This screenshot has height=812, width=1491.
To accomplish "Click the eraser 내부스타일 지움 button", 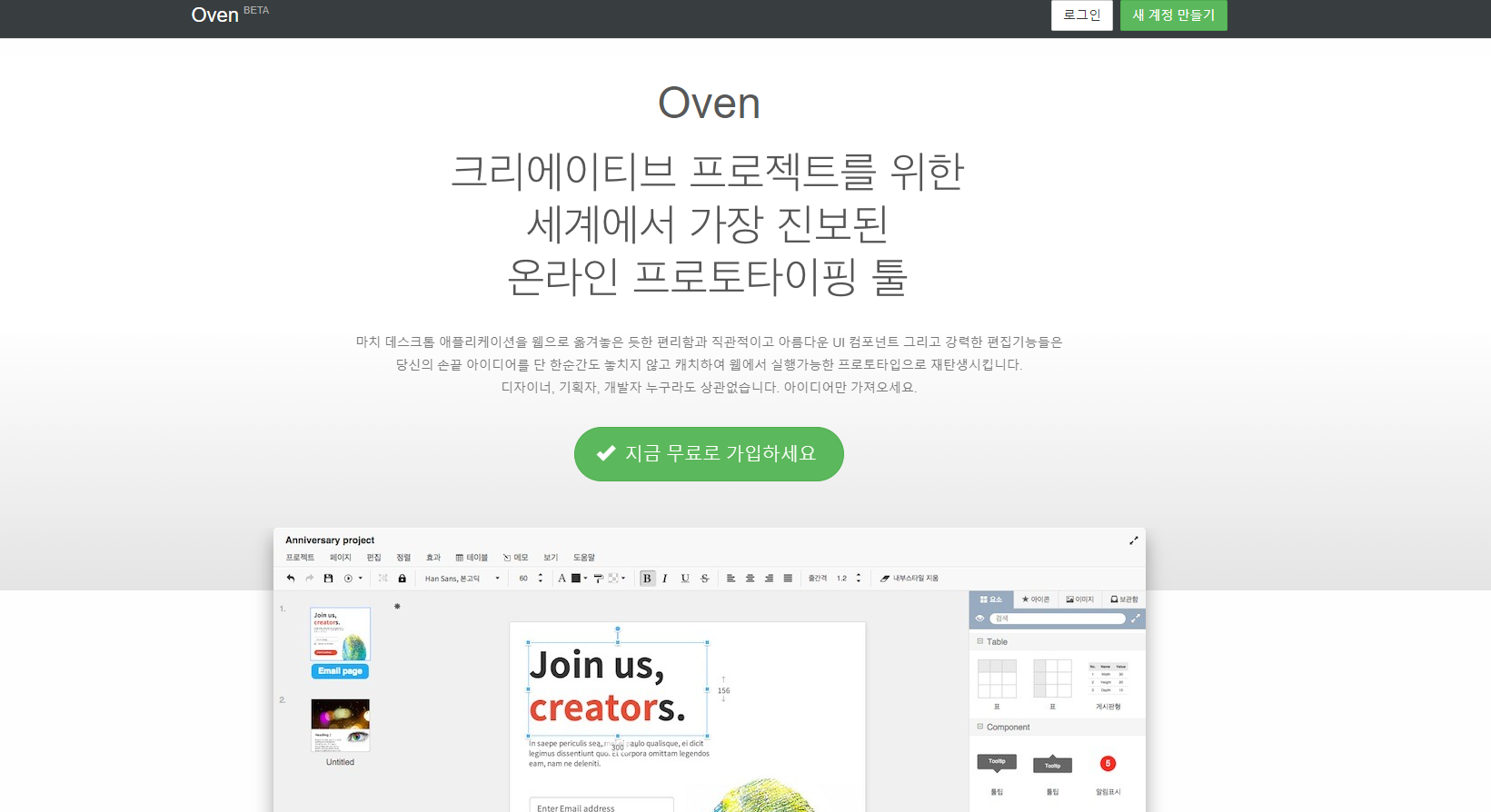I will 910,579.
